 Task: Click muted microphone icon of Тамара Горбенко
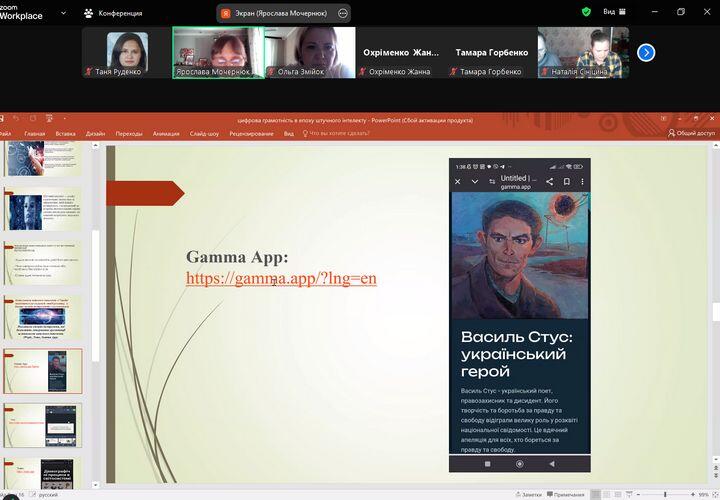point(454,72)
